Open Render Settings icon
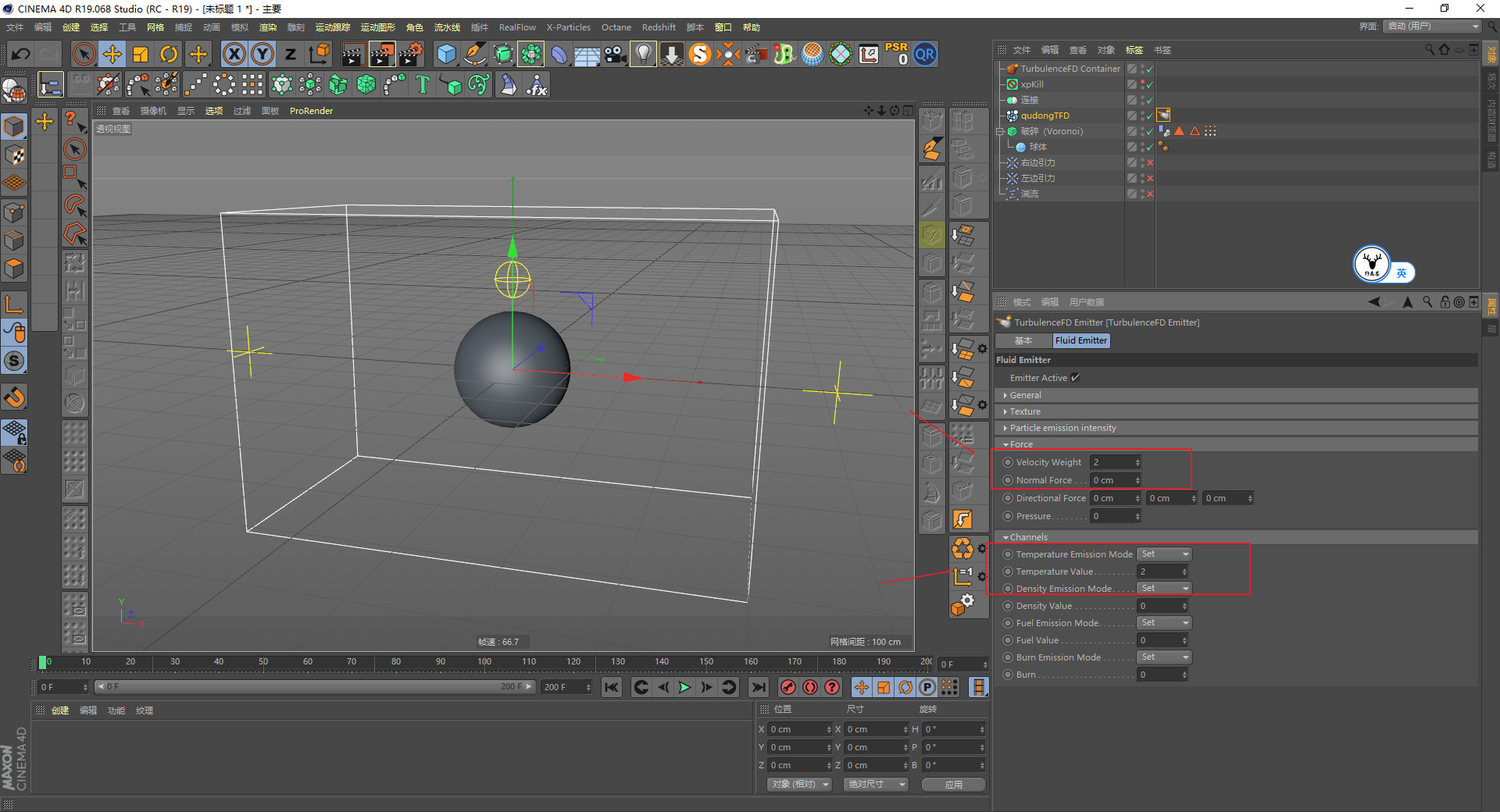Image resolution: width=1500 pixels, height=812 pixels. click(411, 54)
